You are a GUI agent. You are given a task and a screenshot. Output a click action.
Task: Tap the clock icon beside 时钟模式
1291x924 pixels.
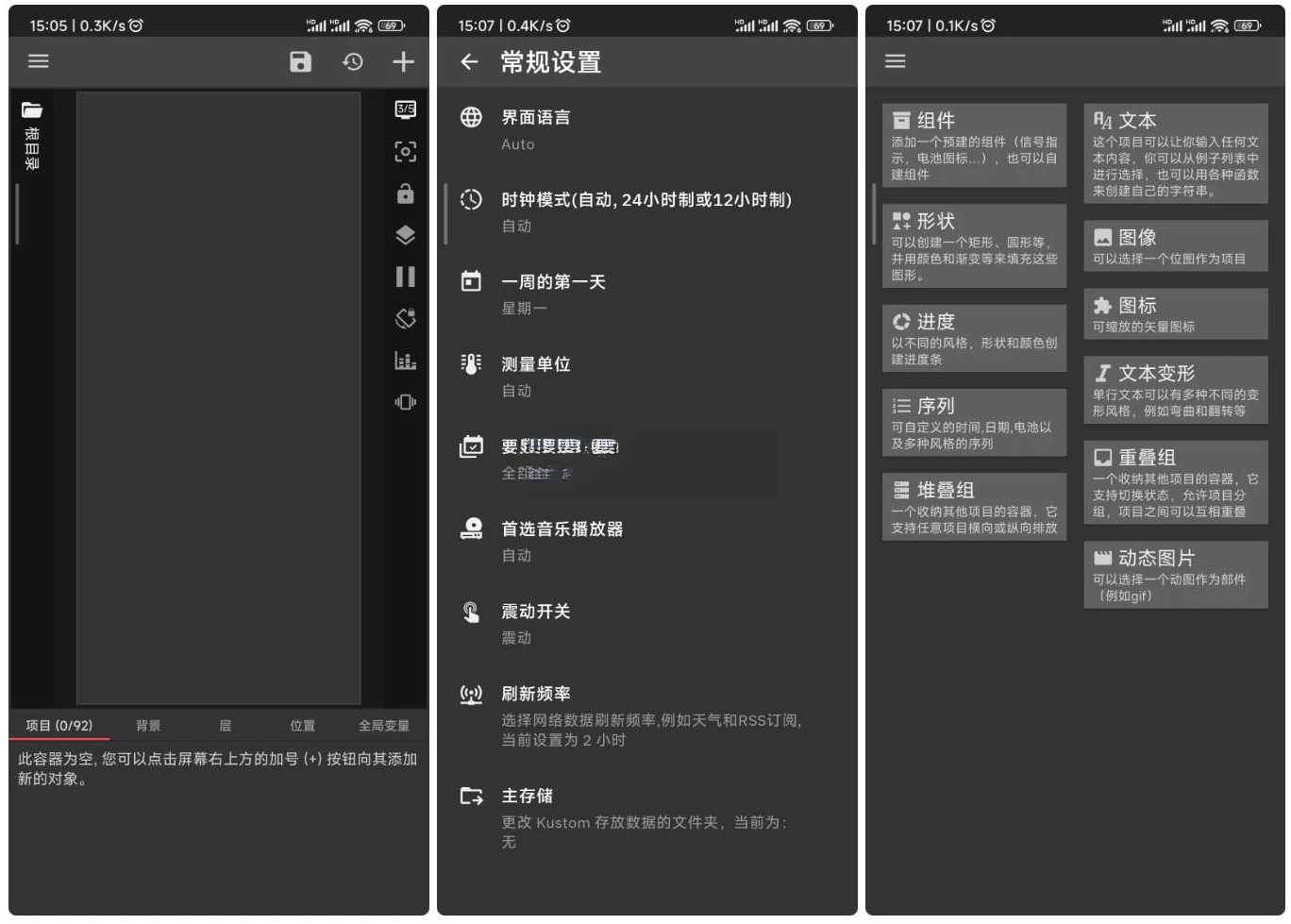pyautogui.click(x=471, y=199)
